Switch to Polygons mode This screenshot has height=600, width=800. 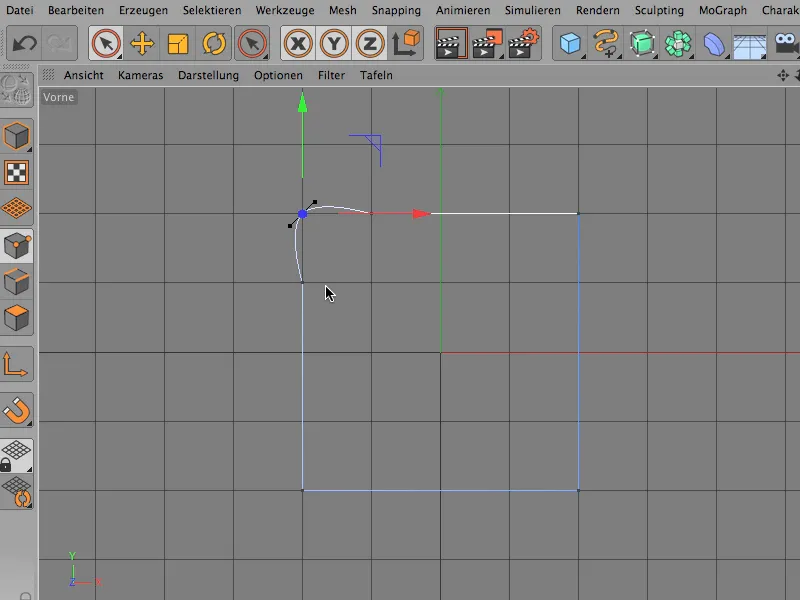[x=16, y=318]
